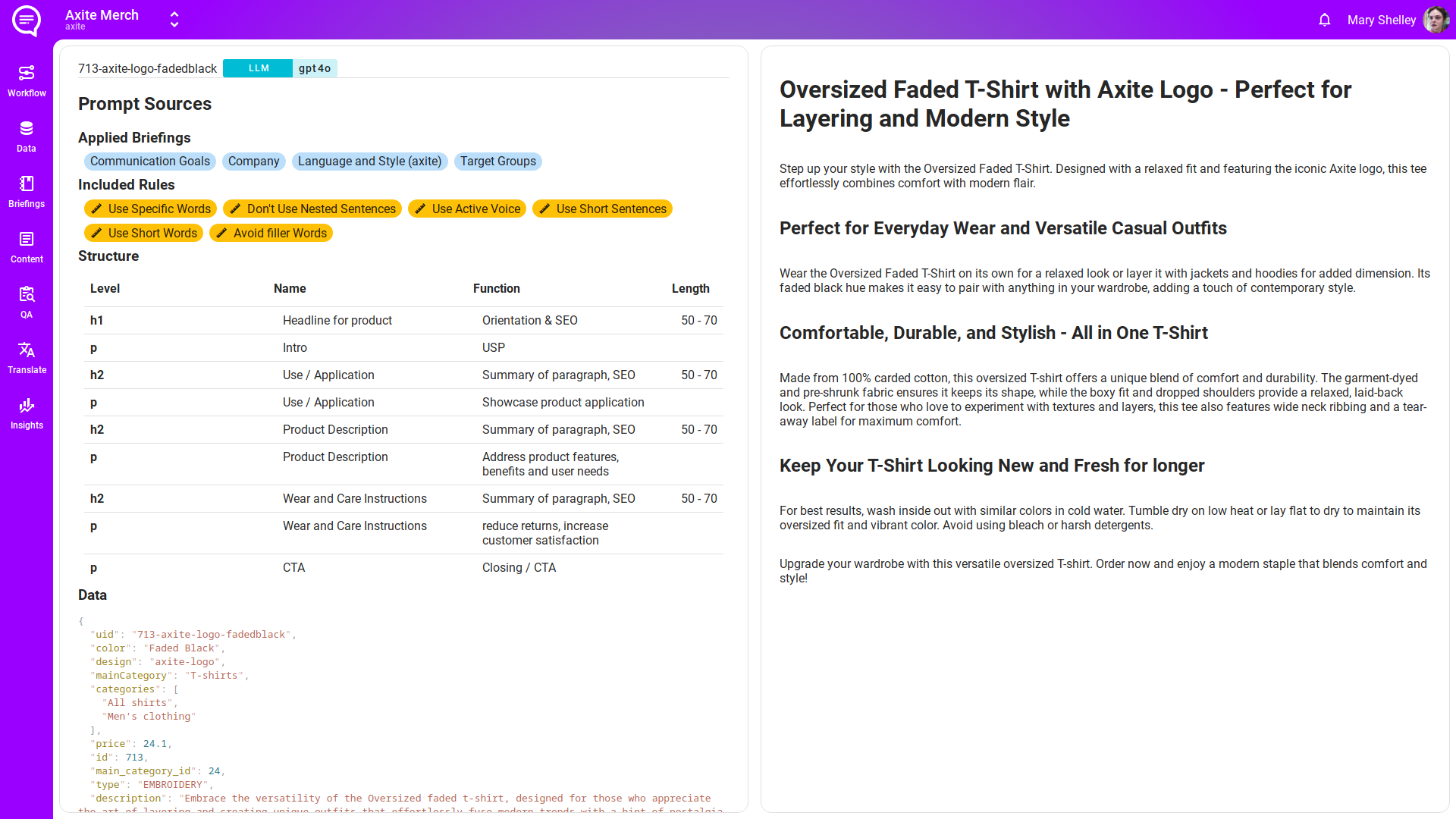1456x819 pixels.
Task: Click the gpt4o model tag
Action: (x=315, y=68)
